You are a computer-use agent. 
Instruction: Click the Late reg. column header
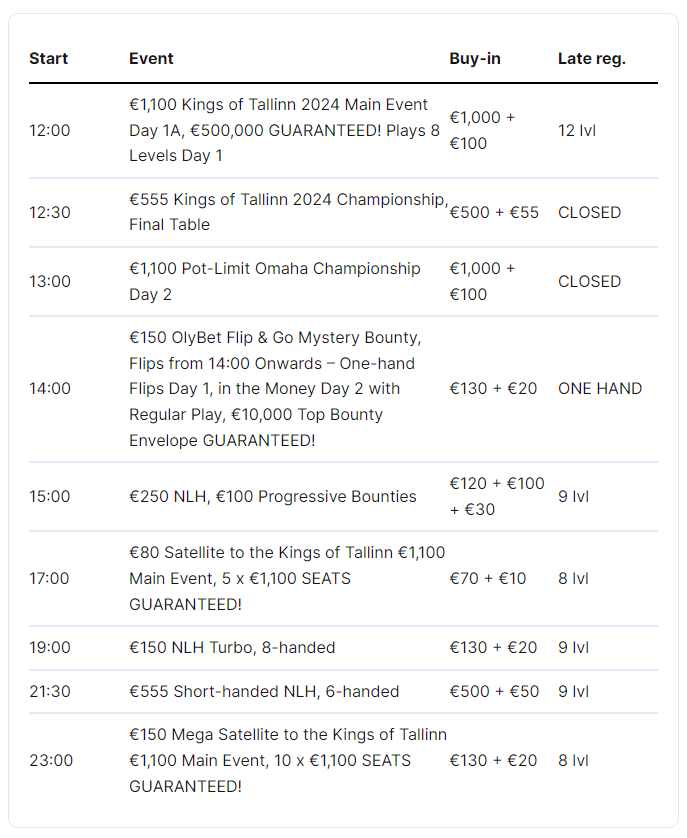pos(591,59)
